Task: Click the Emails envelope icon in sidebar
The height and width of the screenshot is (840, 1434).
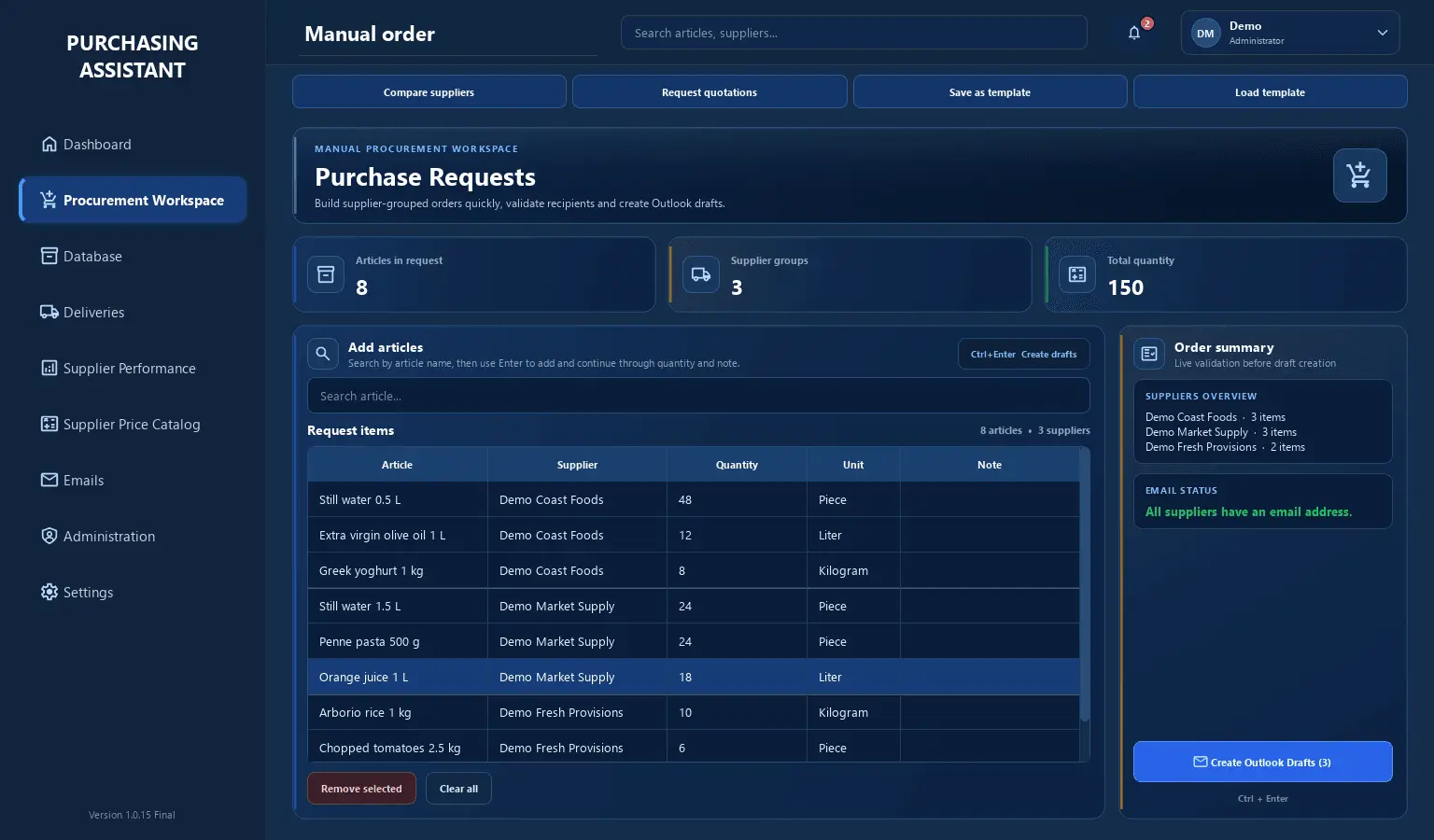Action: click(x=49, y=480)
